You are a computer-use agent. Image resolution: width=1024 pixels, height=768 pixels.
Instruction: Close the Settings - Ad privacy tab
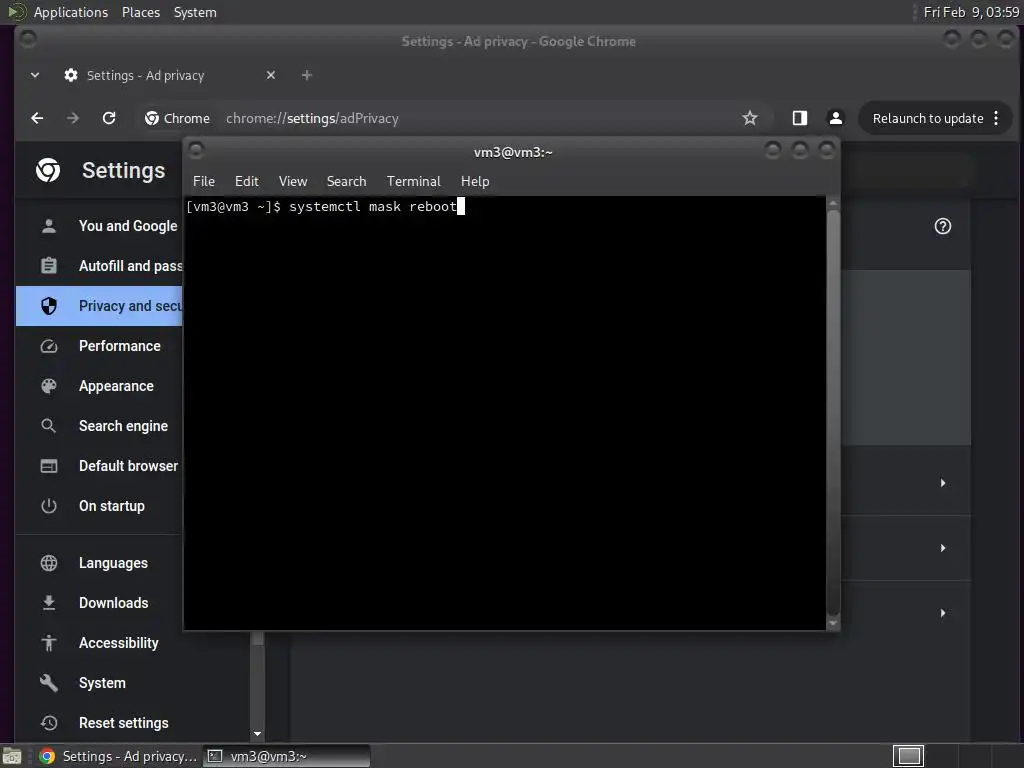(x=271, y=75)
